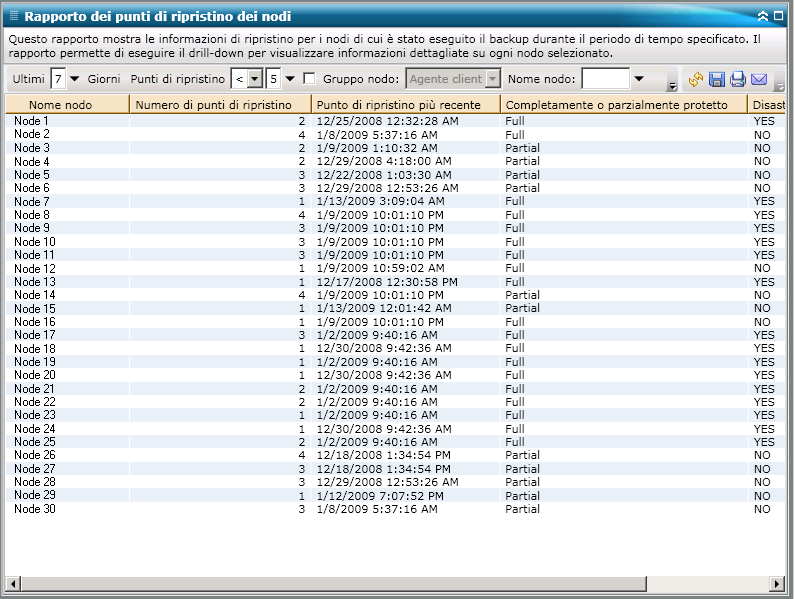The image size is (795, 599).
Task: Click the horizontal scrollbar right arrow
Action: point(777,583)
